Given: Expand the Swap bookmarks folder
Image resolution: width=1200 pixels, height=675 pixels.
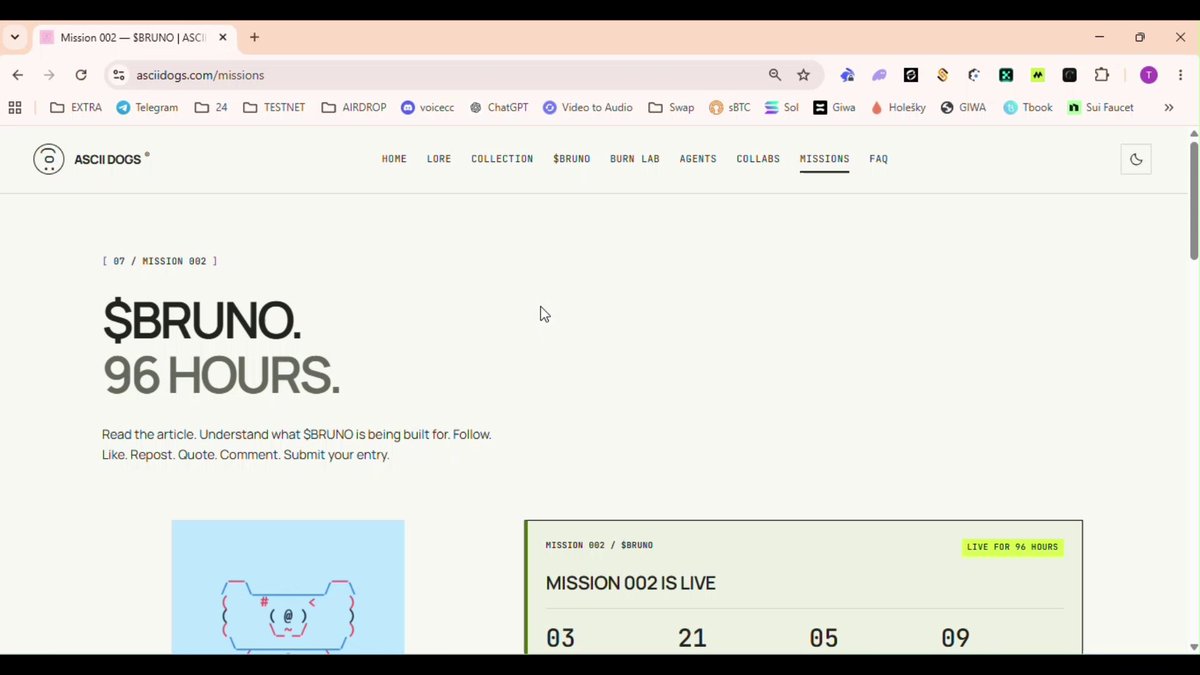Looking at the screenshot, I should (671, 107).
